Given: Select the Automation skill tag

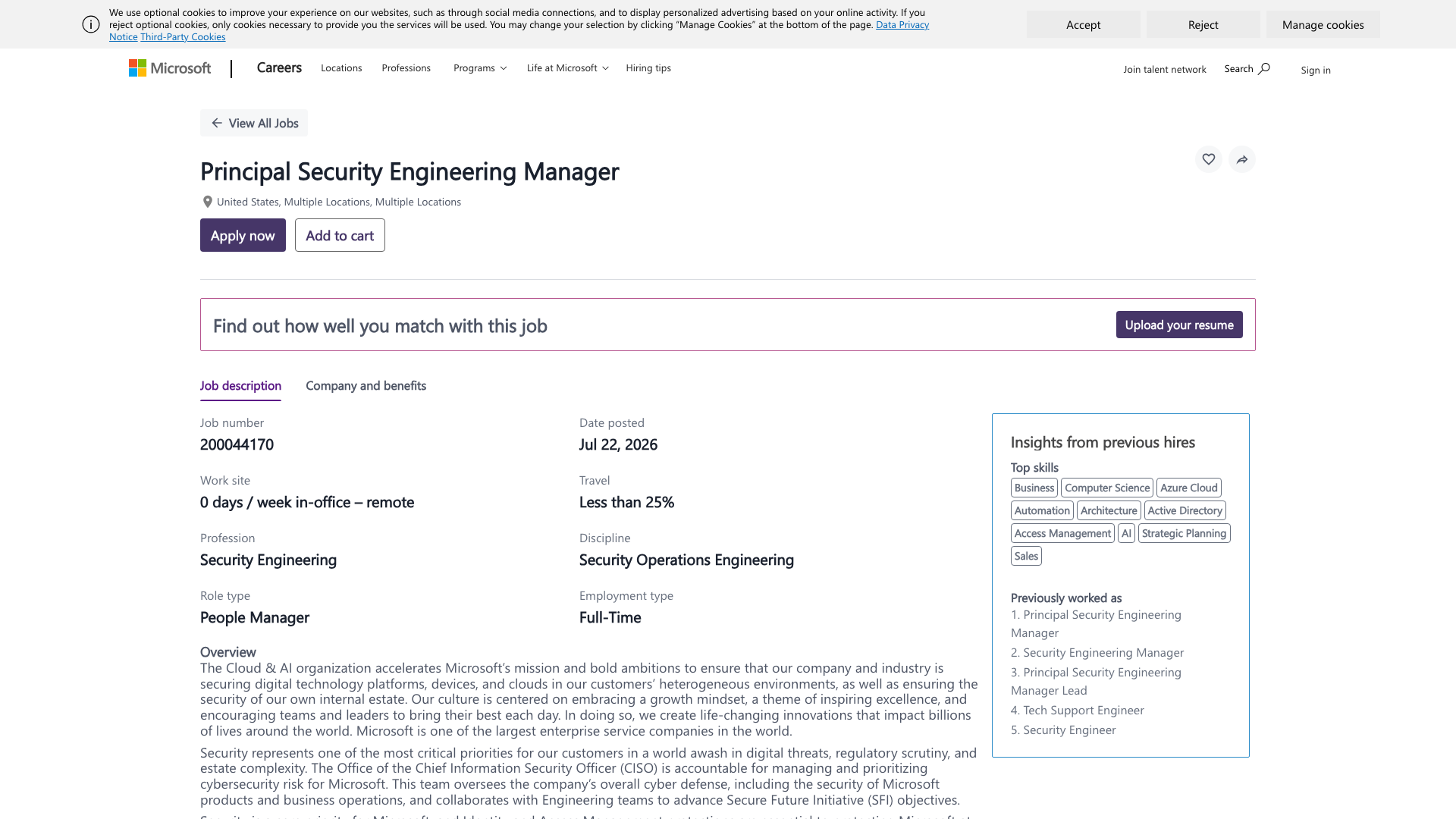Looking at the screenshot, I should click(1042, 510).
